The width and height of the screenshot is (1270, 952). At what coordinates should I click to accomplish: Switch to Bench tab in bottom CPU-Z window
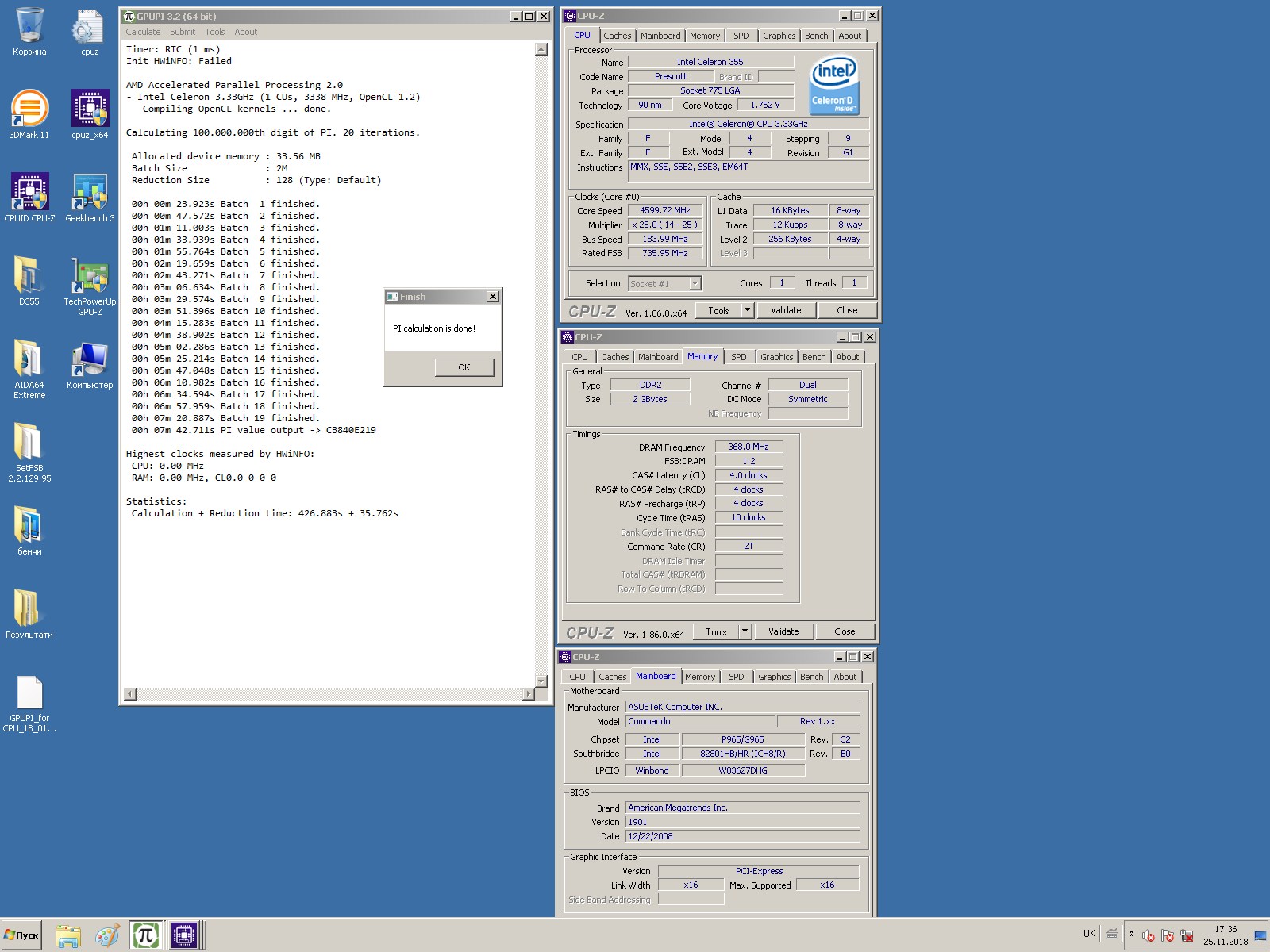click(812, 677)
